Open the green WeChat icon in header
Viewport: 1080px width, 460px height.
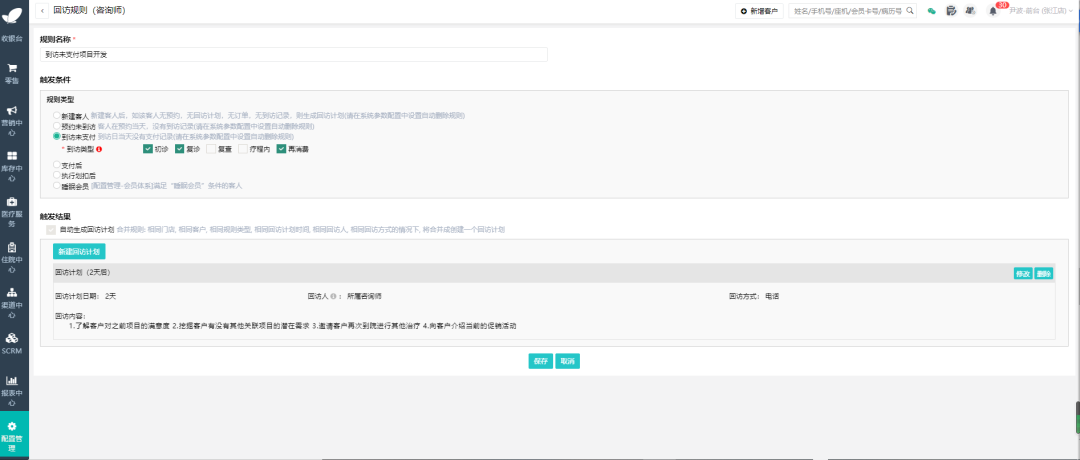point(932,11)
